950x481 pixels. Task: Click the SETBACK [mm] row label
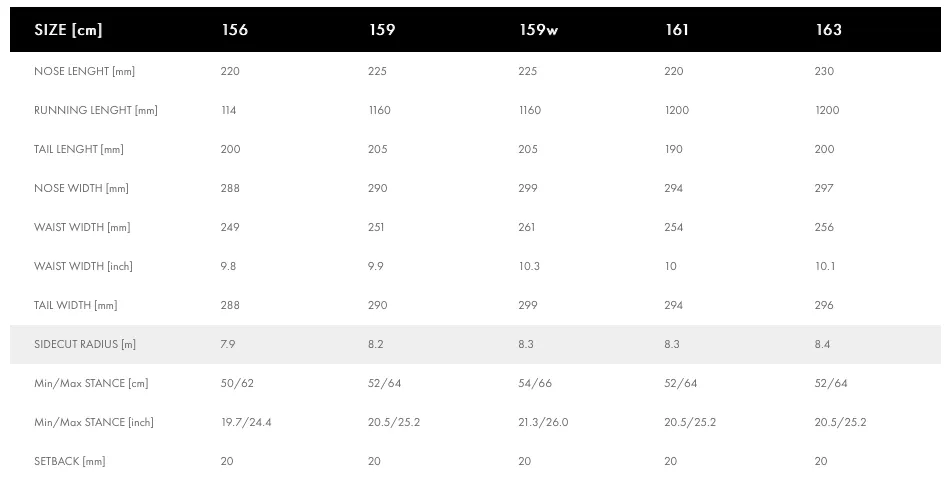pos(70,461)
